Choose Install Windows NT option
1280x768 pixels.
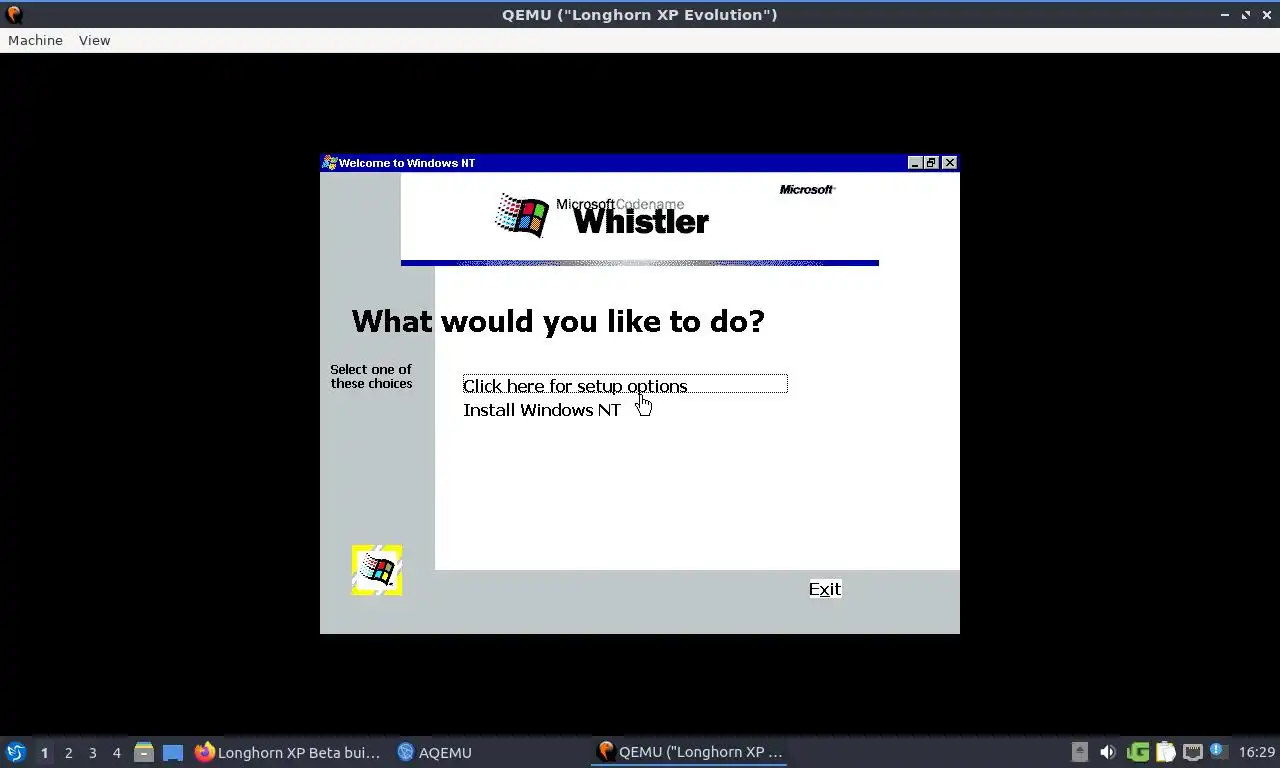tap(542, 410)
